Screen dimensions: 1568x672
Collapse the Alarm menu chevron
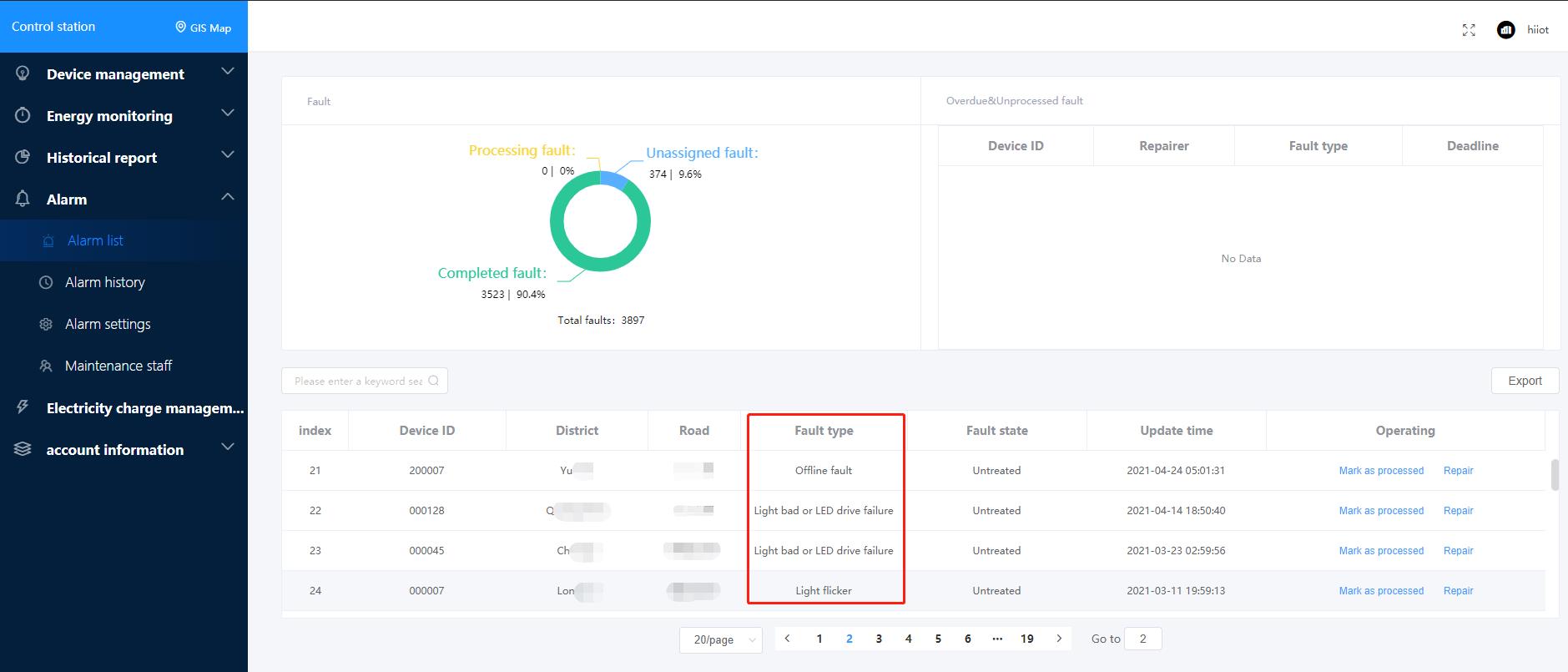[227, 197]
